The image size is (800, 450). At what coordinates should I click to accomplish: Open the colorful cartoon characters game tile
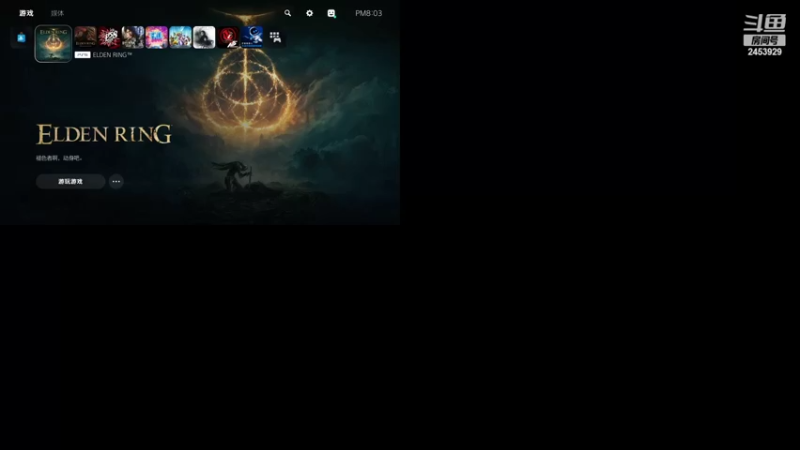point(180,37)
